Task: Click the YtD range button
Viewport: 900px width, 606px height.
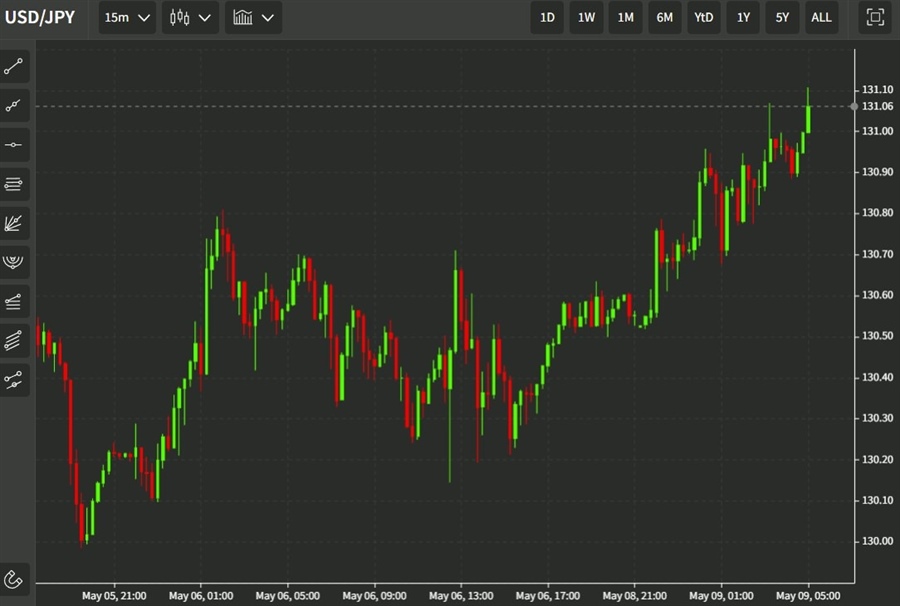Action: [x=704, y=17]
